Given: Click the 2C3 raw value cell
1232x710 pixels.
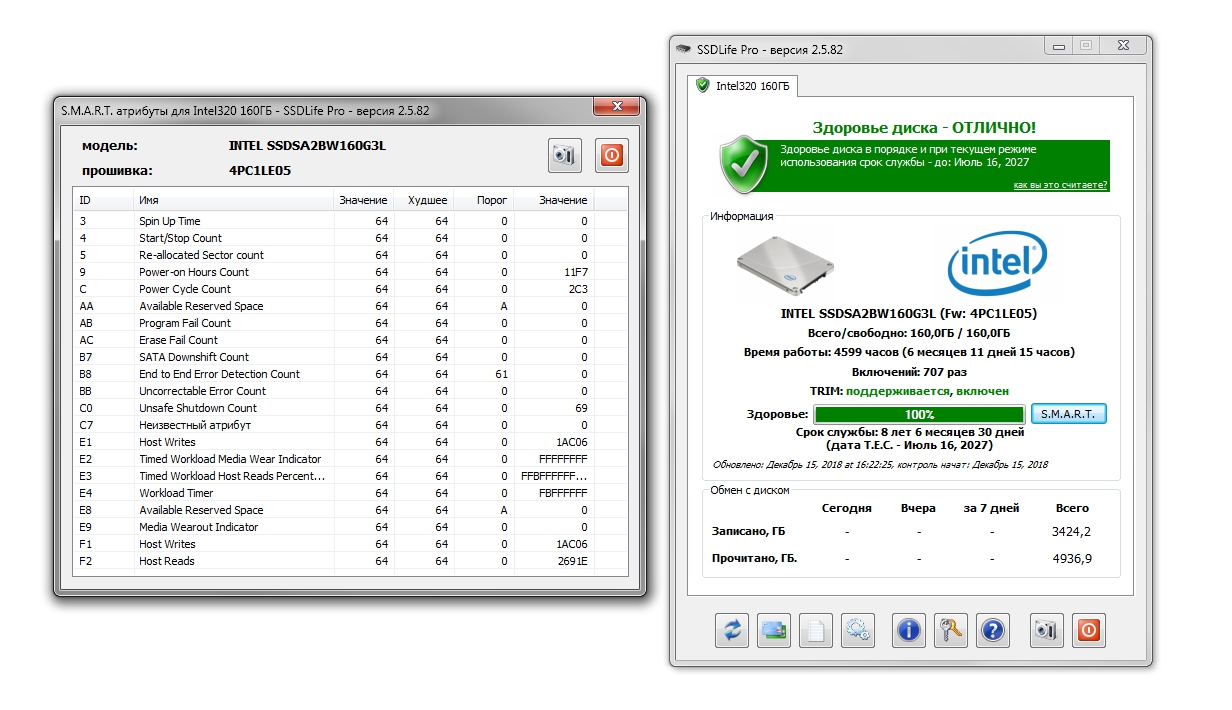Looking at the screenshot, I should [x=578, y=289].
